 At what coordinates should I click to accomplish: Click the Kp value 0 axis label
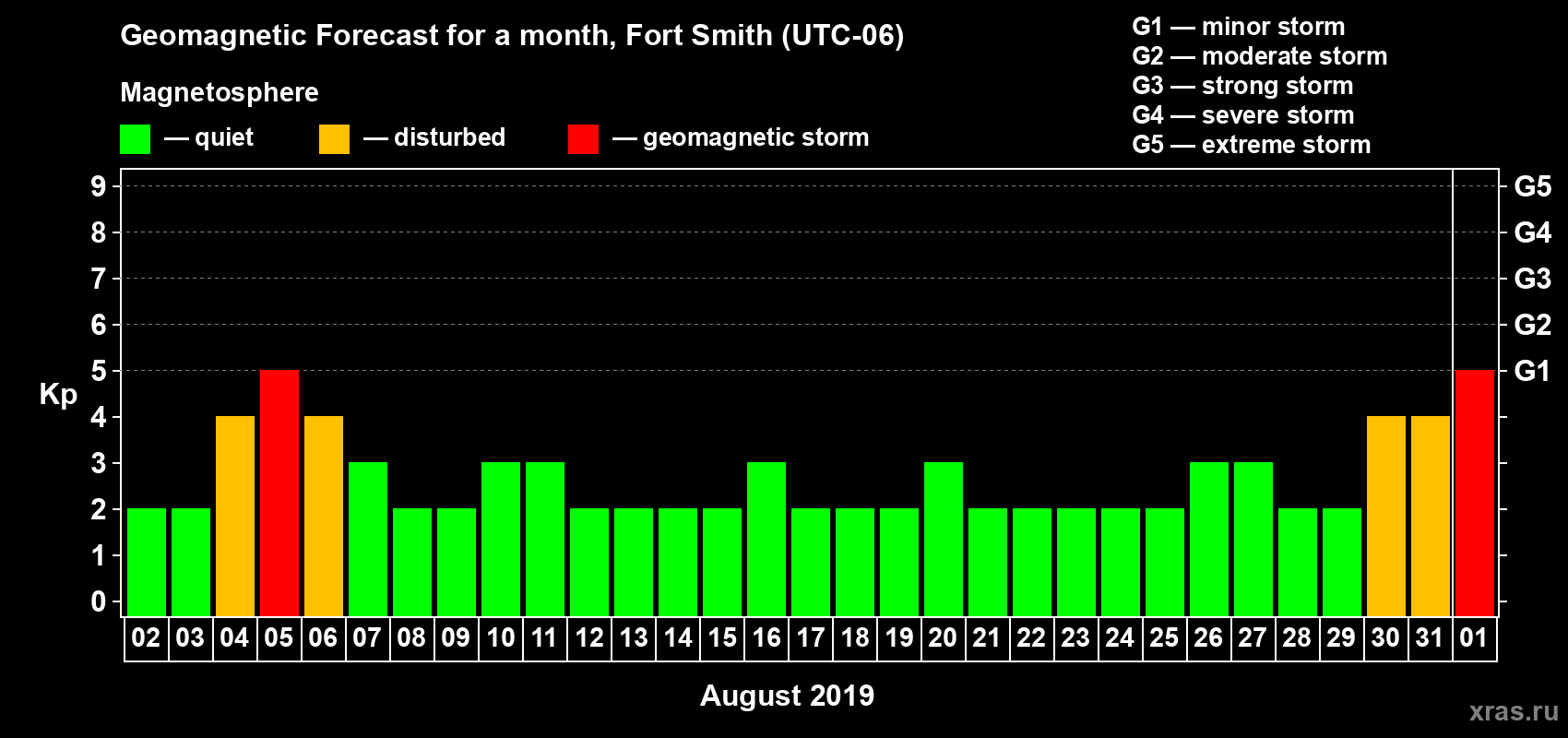coord(99,601)
